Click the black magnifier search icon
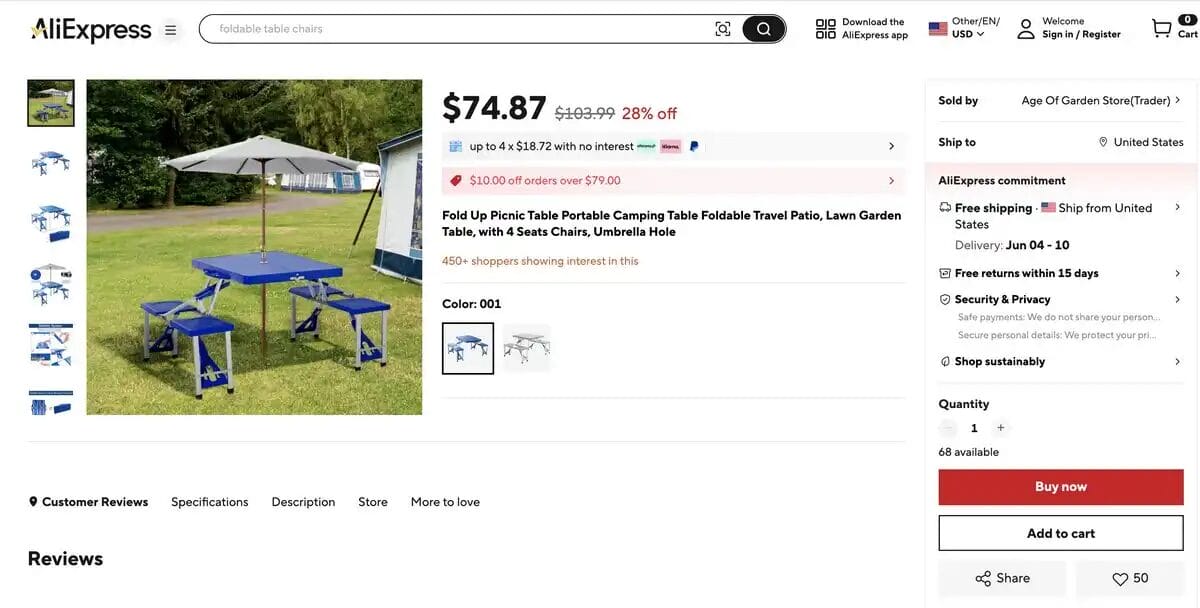The image size is (1200, 608). tap(763, 28)
